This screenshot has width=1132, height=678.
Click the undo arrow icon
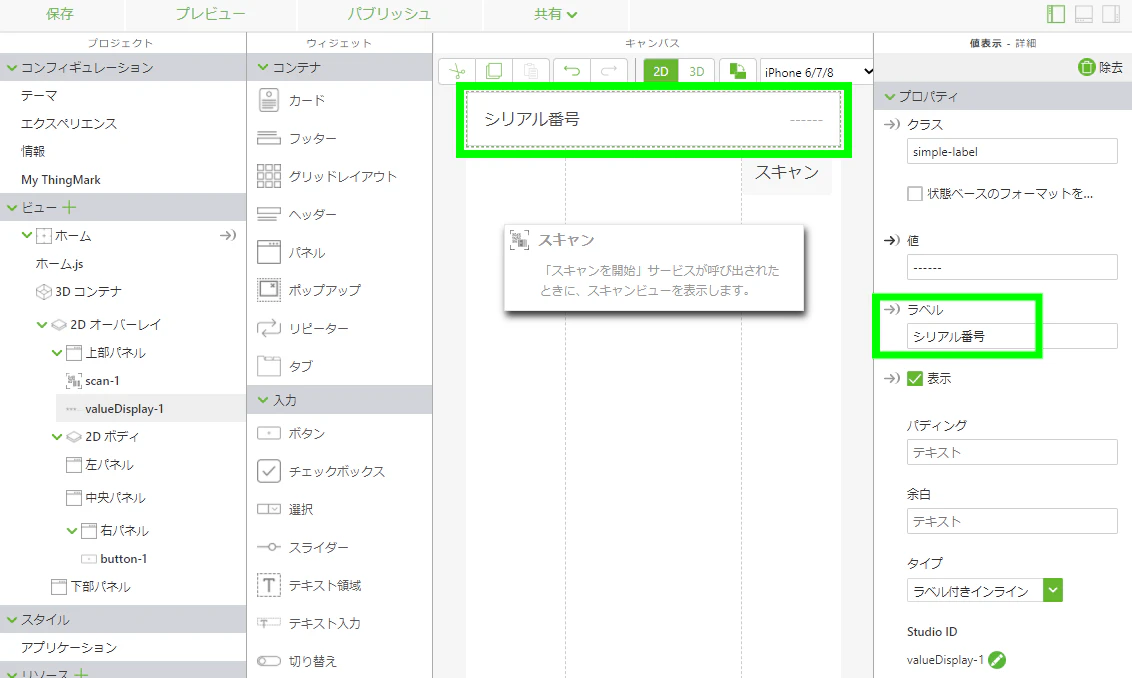572,71
